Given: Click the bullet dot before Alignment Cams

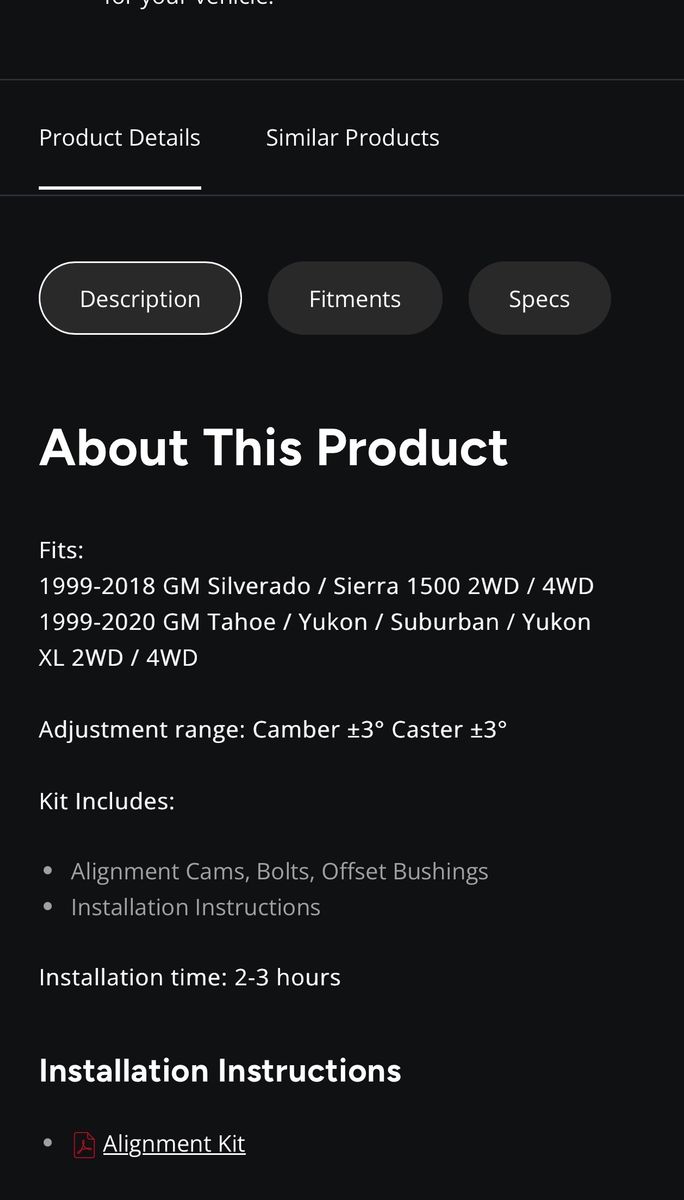Looking at the screenshot, I should (x=48, y=872).
